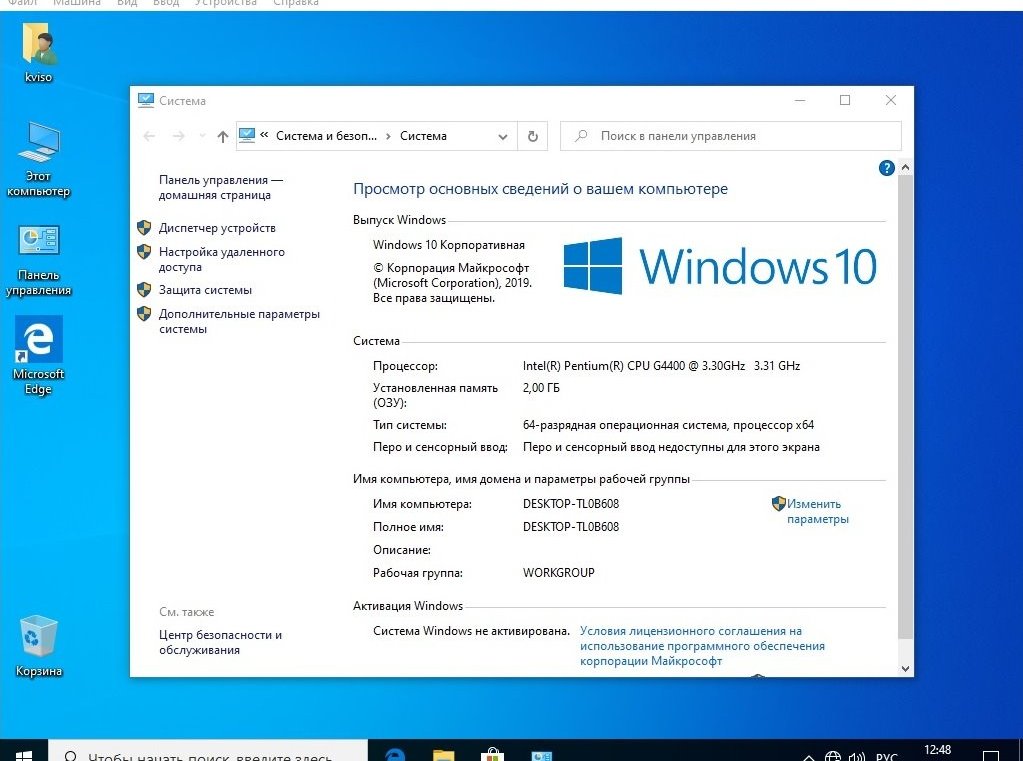Open the Устройства menu
The image size is (1023, 761).
point(226,3)
